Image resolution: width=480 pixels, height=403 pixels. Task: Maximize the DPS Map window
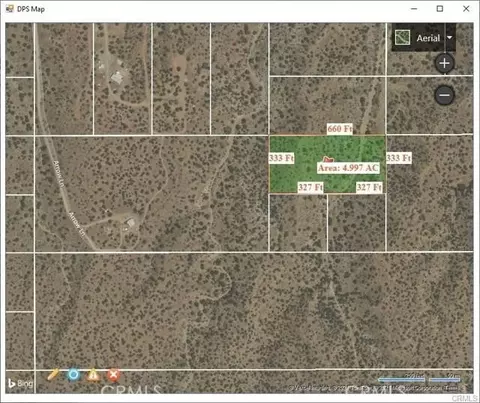pos(440,9)
